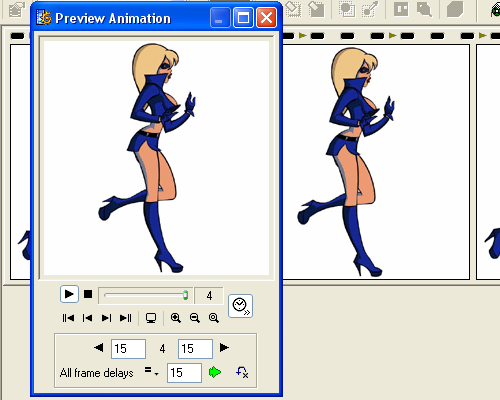Image resolution: width=500 pixels, height=400 pixels.
Task: Step back to previous frame
Action: (87, 318)
